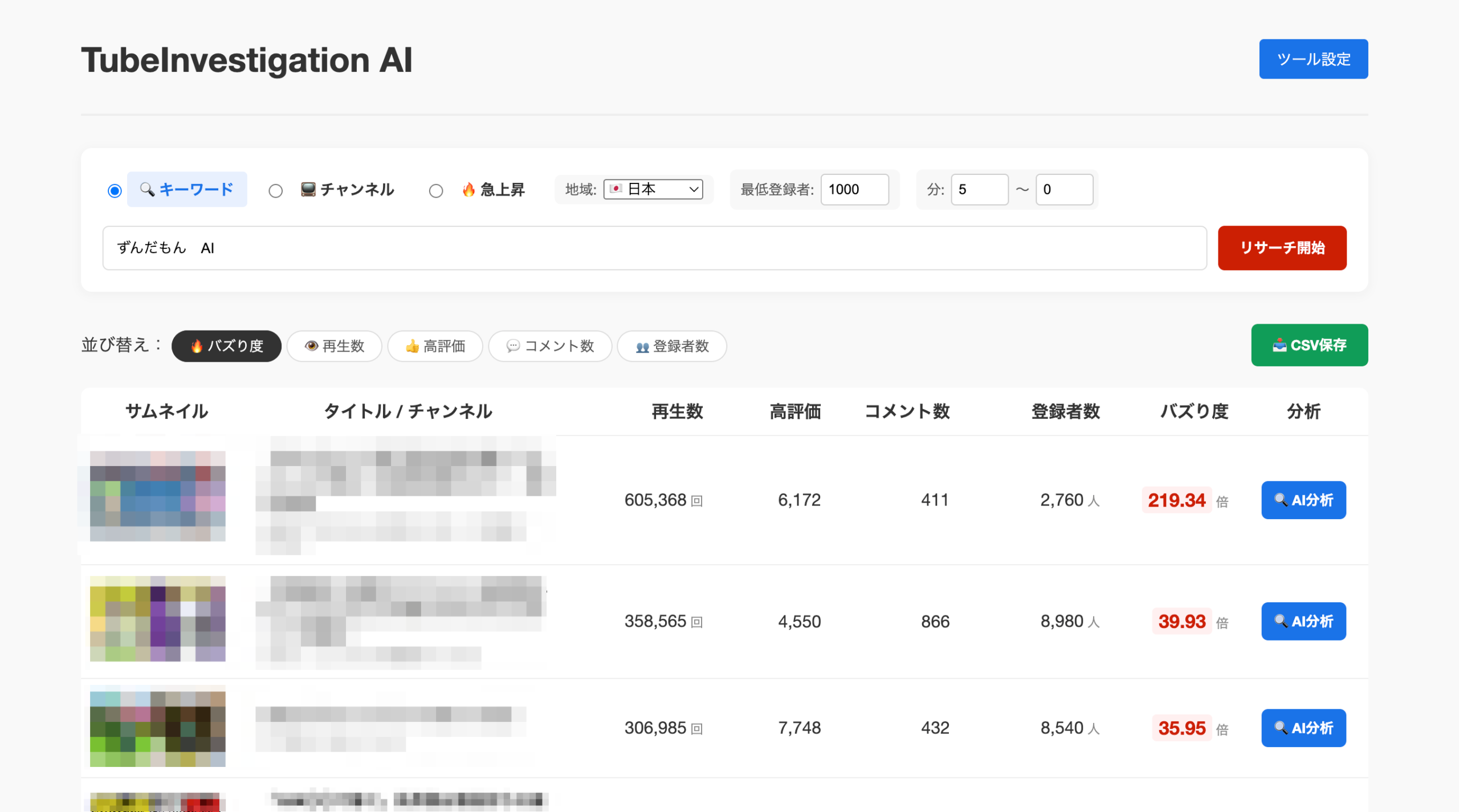Sort results by 再生数 eye icon pill

click(334, 346)
